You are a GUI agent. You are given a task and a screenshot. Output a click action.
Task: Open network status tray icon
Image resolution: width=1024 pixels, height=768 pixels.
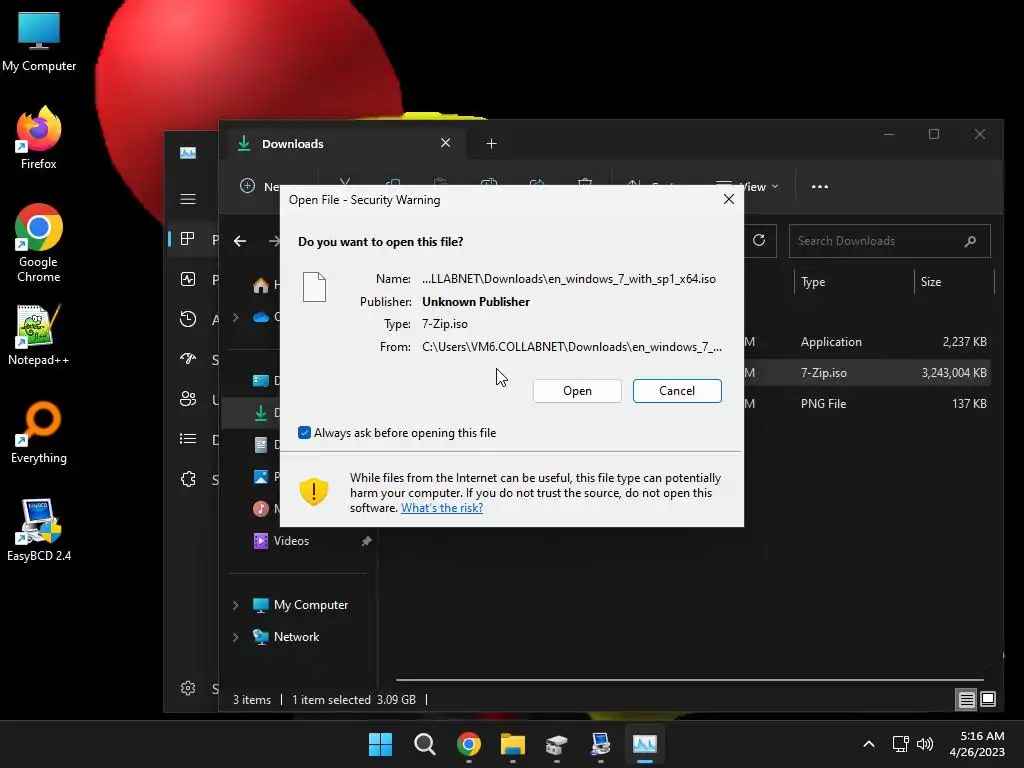[x=901, y=744]
